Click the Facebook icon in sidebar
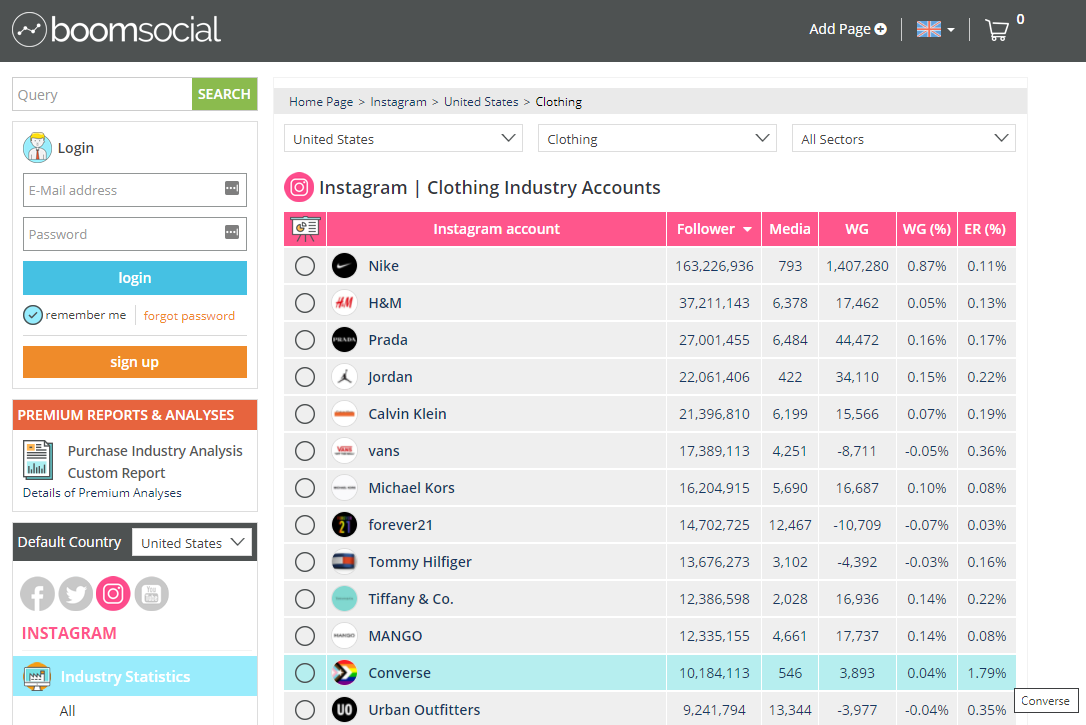 coord(37,594)
